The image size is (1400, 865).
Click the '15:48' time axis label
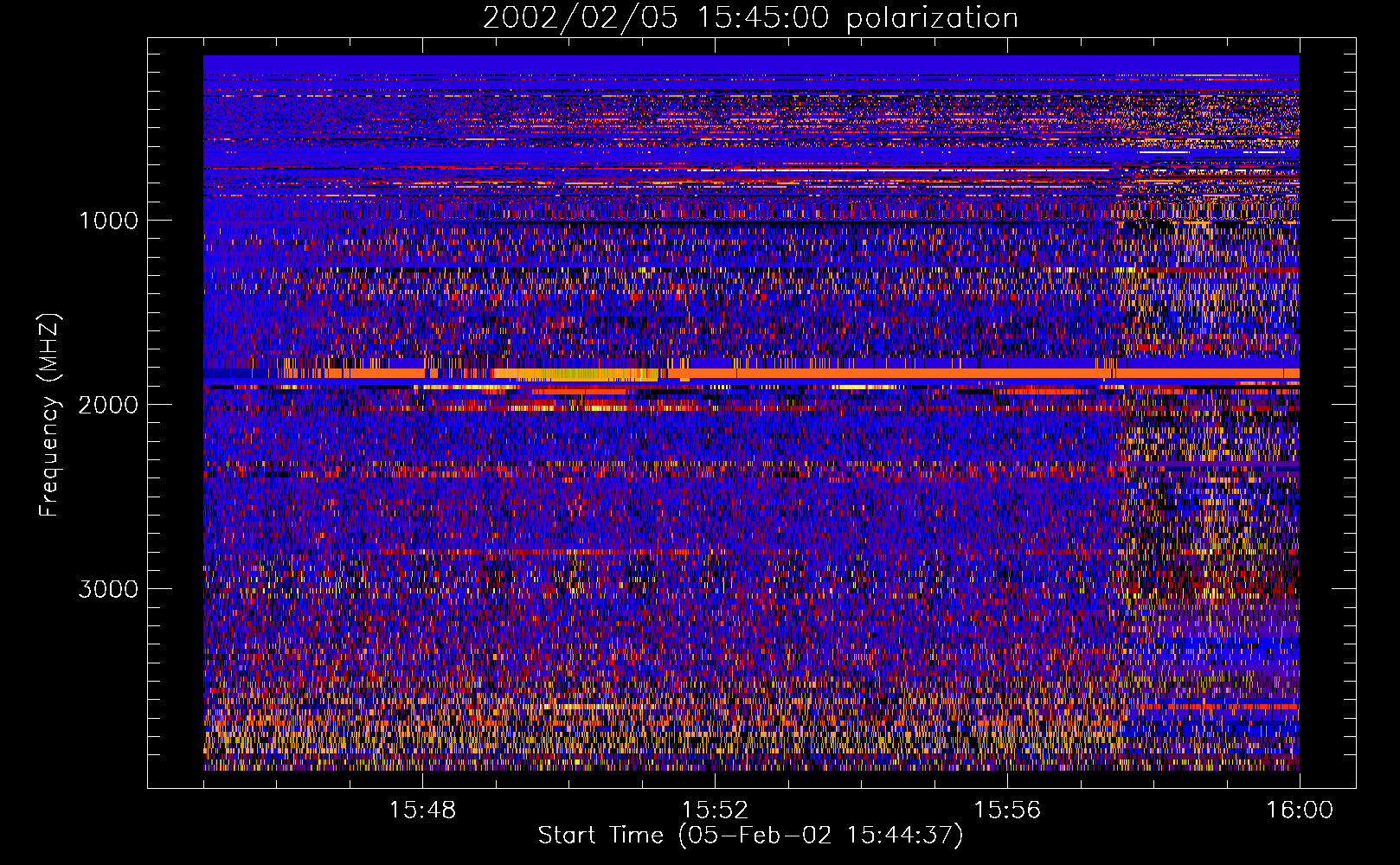[x=422, y=811]
